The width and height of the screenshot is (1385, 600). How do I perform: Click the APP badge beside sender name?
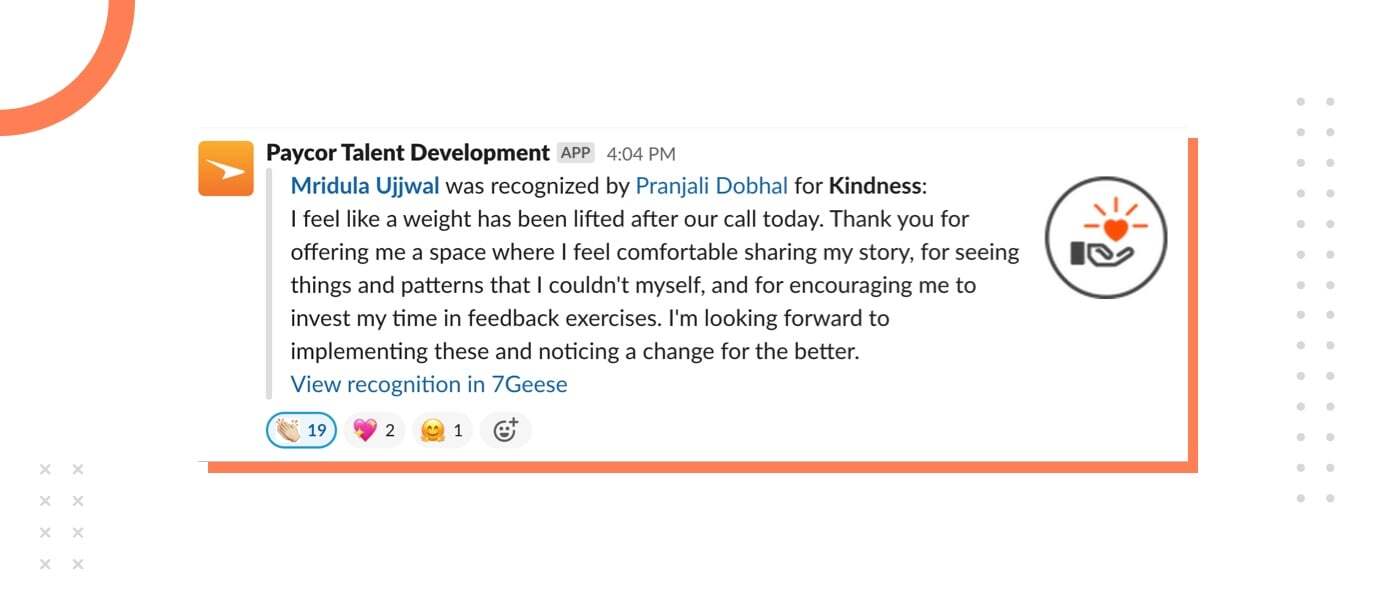(x=575, y=153)
